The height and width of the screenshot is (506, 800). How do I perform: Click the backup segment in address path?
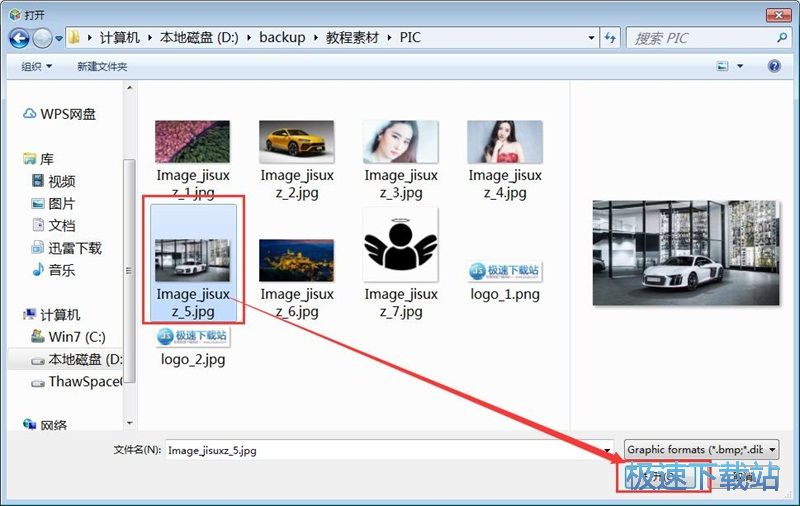(x=282, y=38)
